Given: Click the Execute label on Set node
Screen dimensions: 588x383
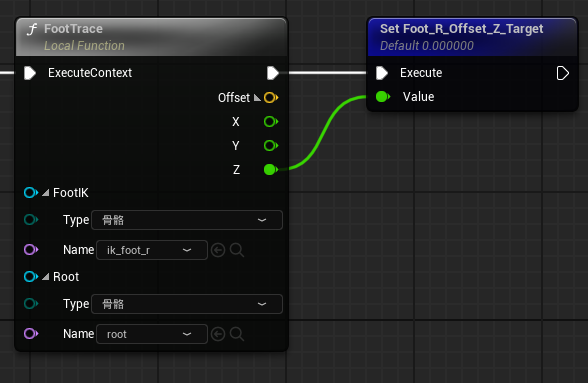Looking at the screenshot, I should 421,73.
